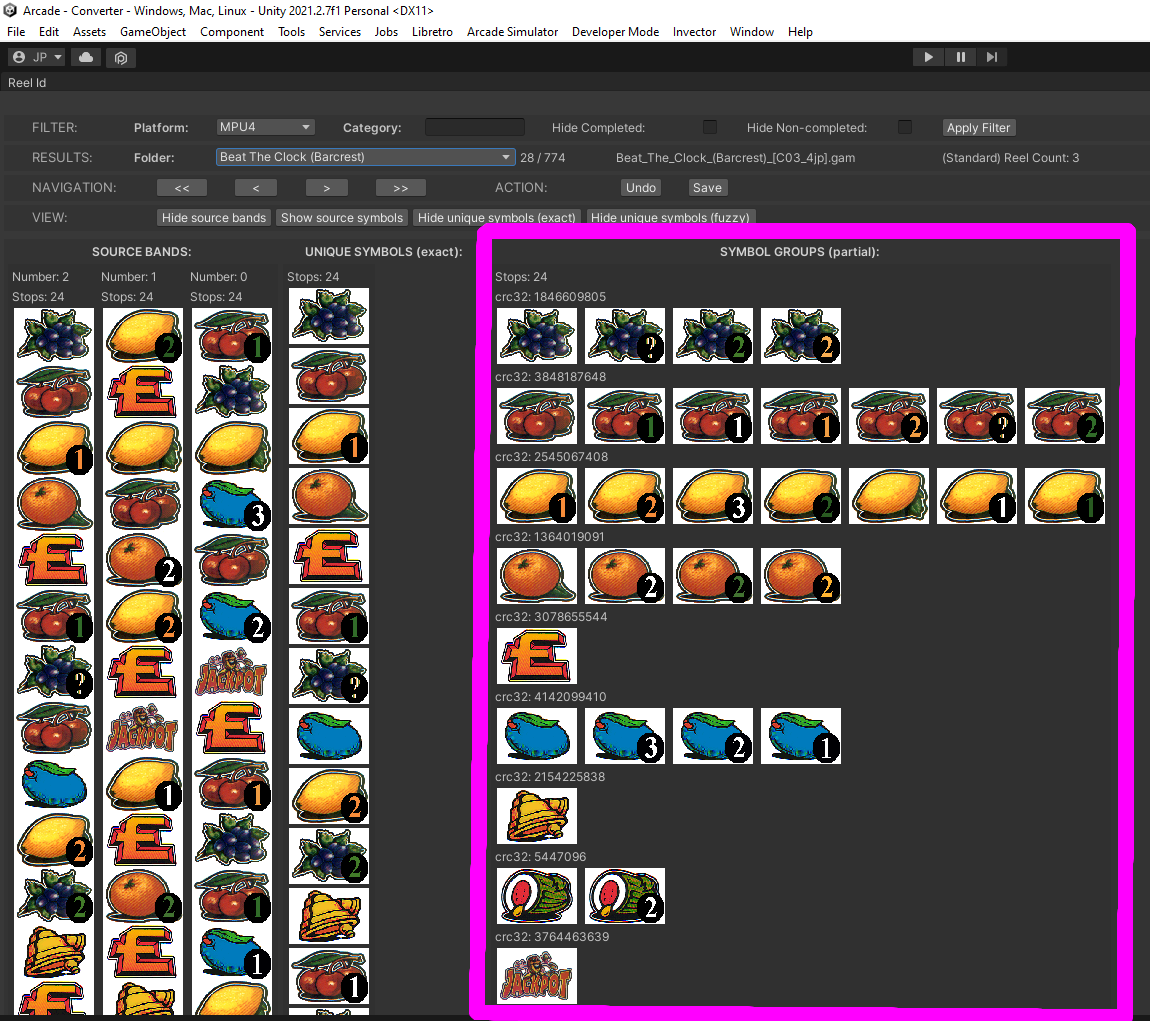Click the Hide source bands button
Viewport: 1150px width, 1021px height.
pyautogui.click(x=214, y=217)
